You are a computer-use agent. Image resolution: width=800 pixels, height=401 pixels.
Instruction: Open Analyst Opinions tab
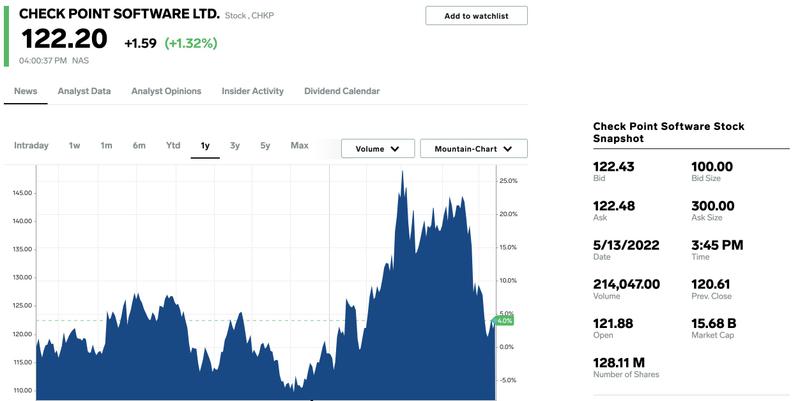coord(166,91)
